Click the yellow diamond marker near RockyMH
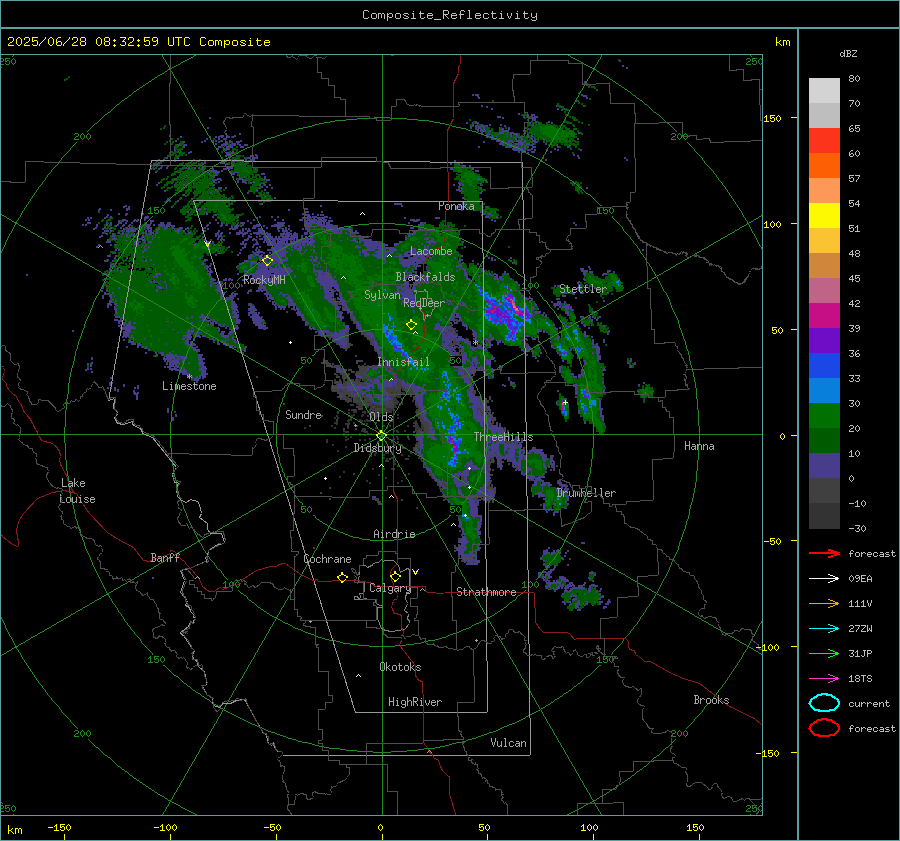Image resolution: width=900 pixels, height=841 pixels. tap(267, 261)
